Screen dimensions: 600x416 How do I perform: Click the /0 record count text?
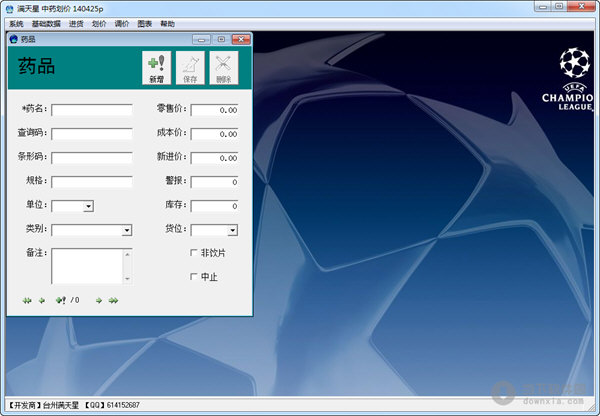(75, 300)
